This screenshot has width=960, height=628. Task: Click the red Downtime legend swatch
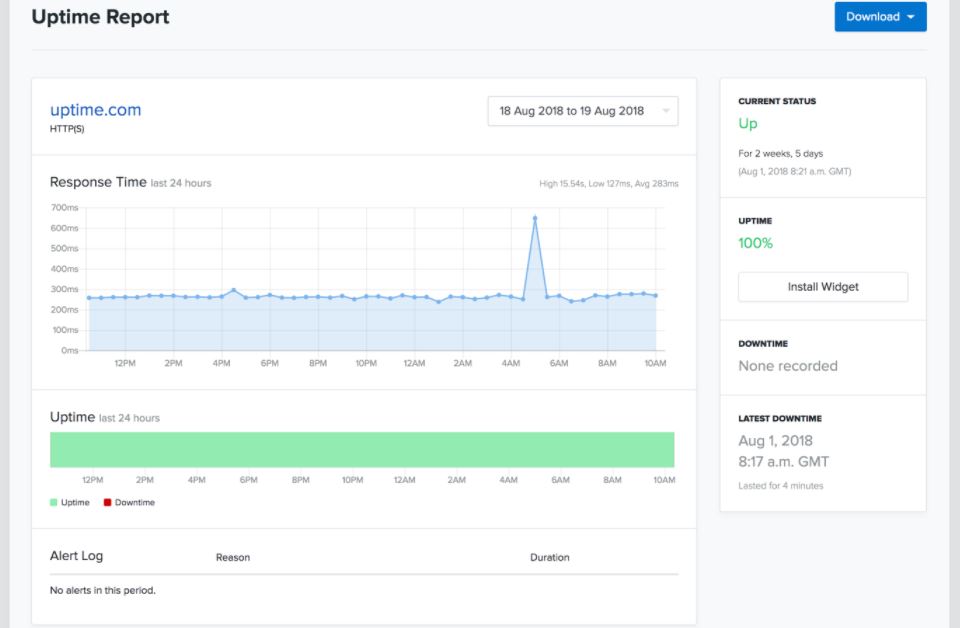pyautogui.click(x=107, y=503)
